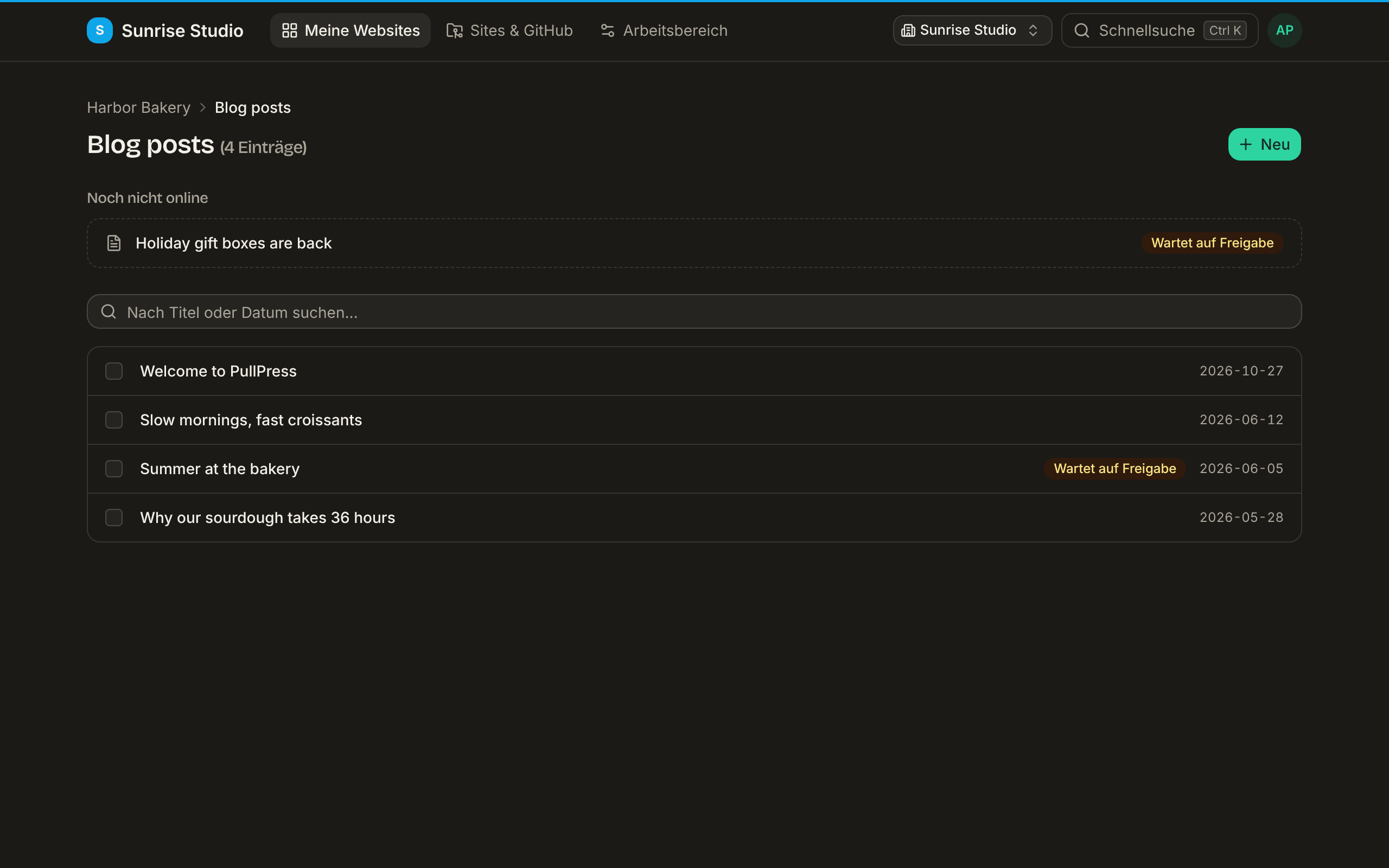
Task: Click the date 2026-06-12
Action: 1241,420
